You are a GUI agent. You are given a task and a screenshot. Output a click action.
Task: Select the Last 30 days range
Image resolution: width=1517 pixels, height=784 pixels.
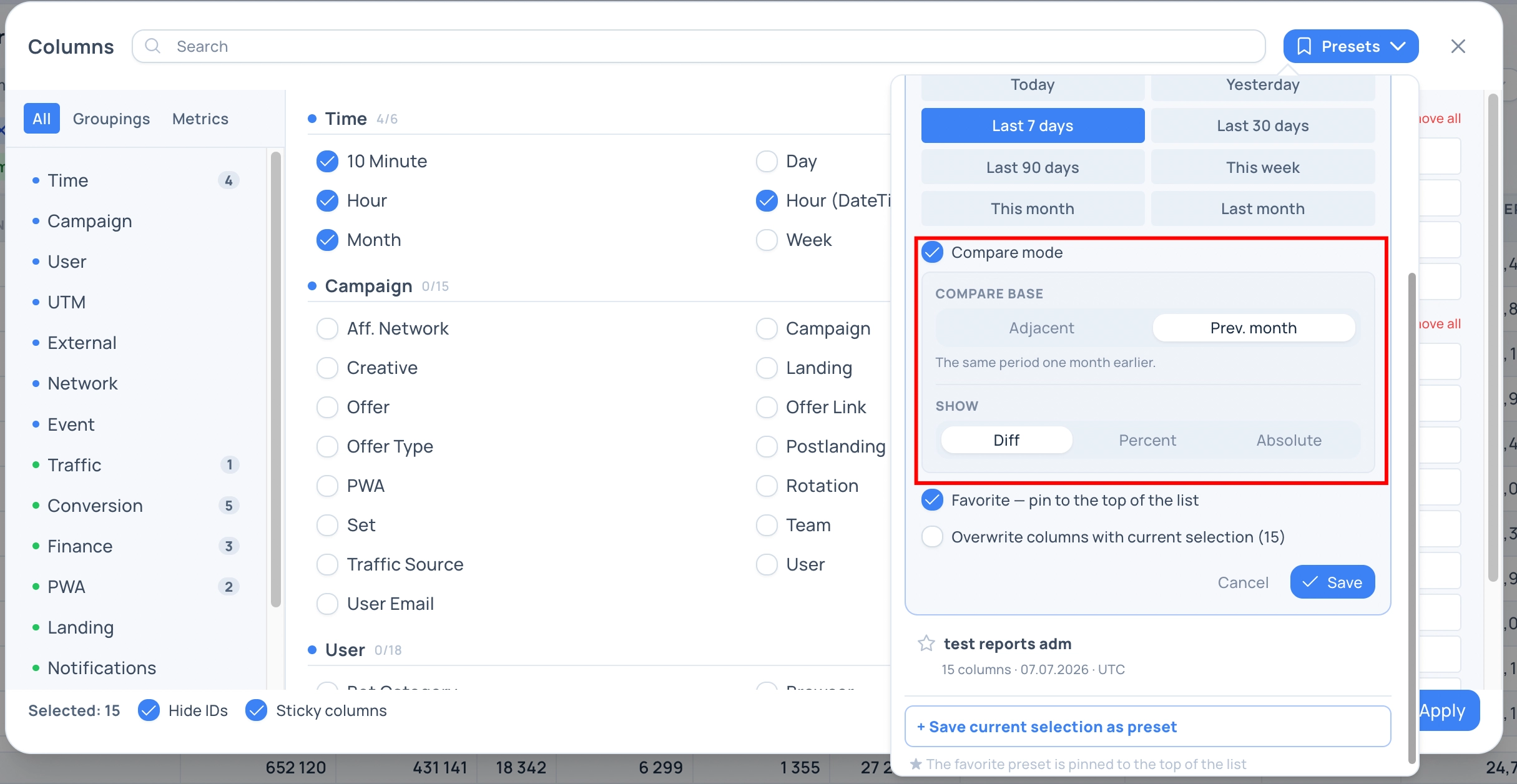click(1262, 125)
